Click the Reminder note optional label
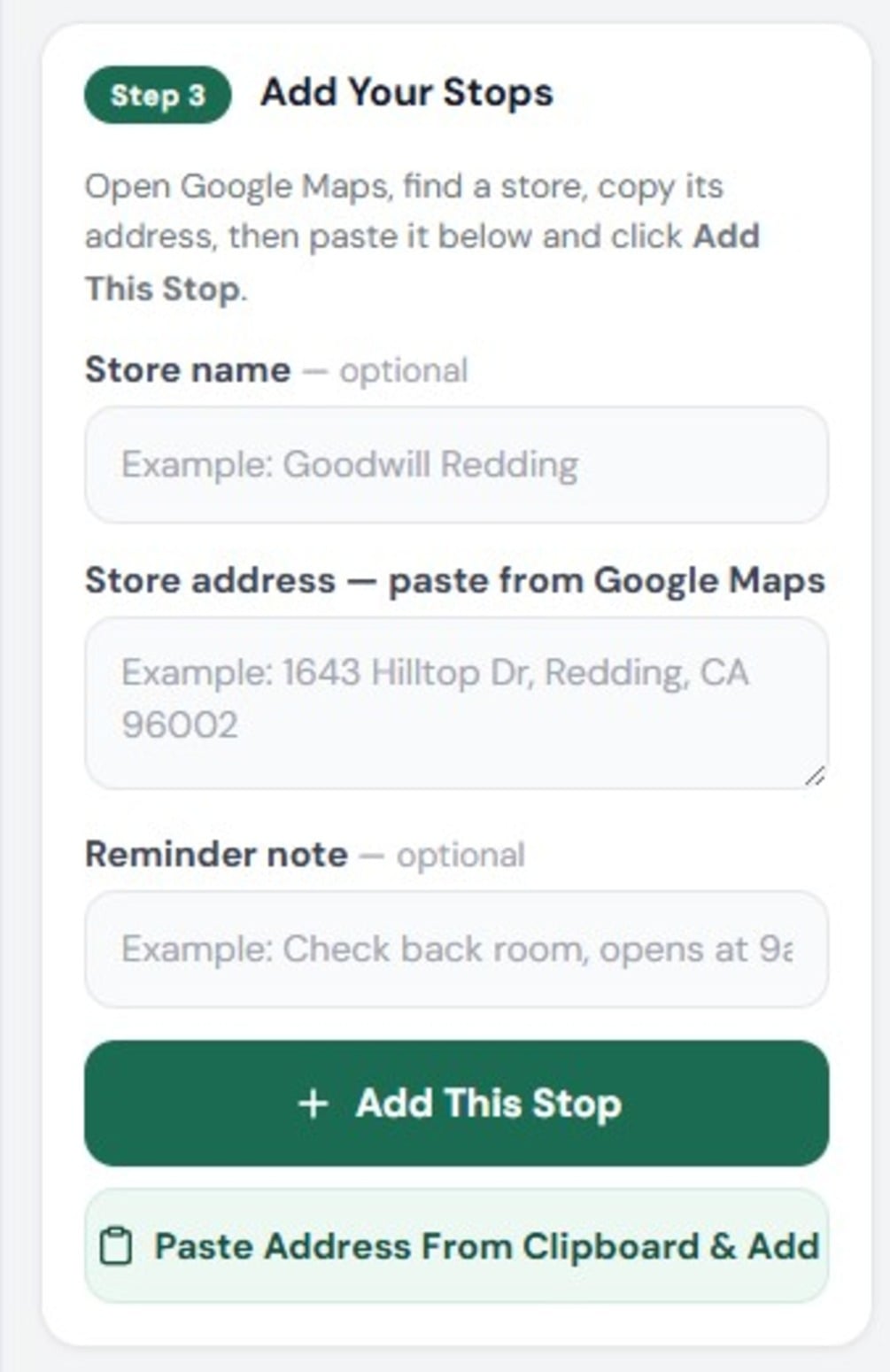Screen dimensions: 890x1372 click(x=305, y=855)
